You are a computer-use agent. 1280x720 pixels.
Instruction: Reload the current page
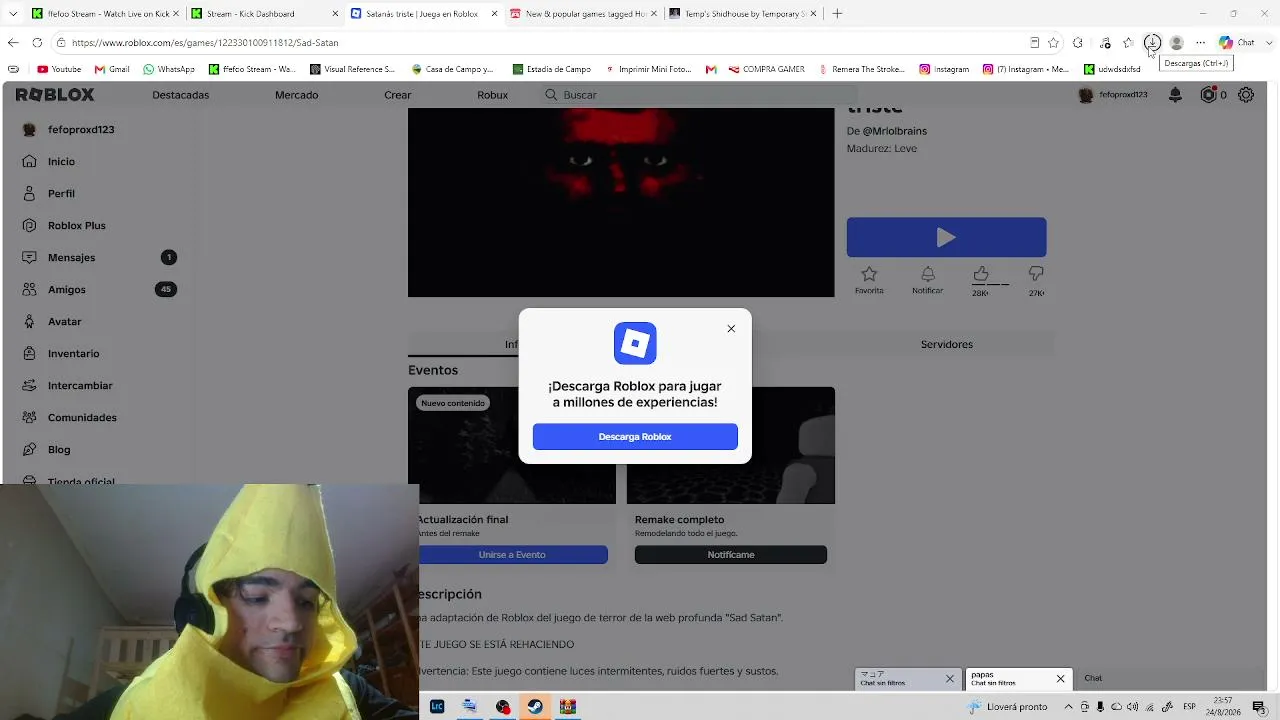pos(37,43)
